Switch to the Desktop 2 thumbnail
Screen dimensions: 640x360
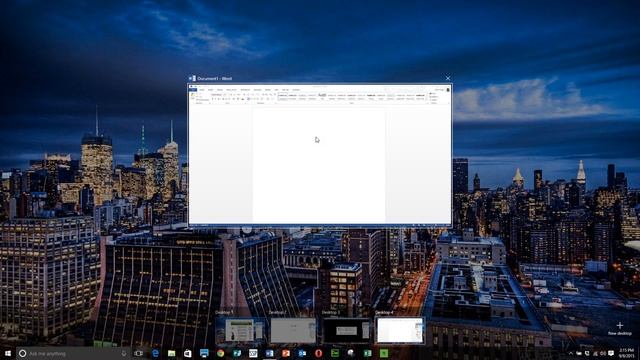click(293, 330)
